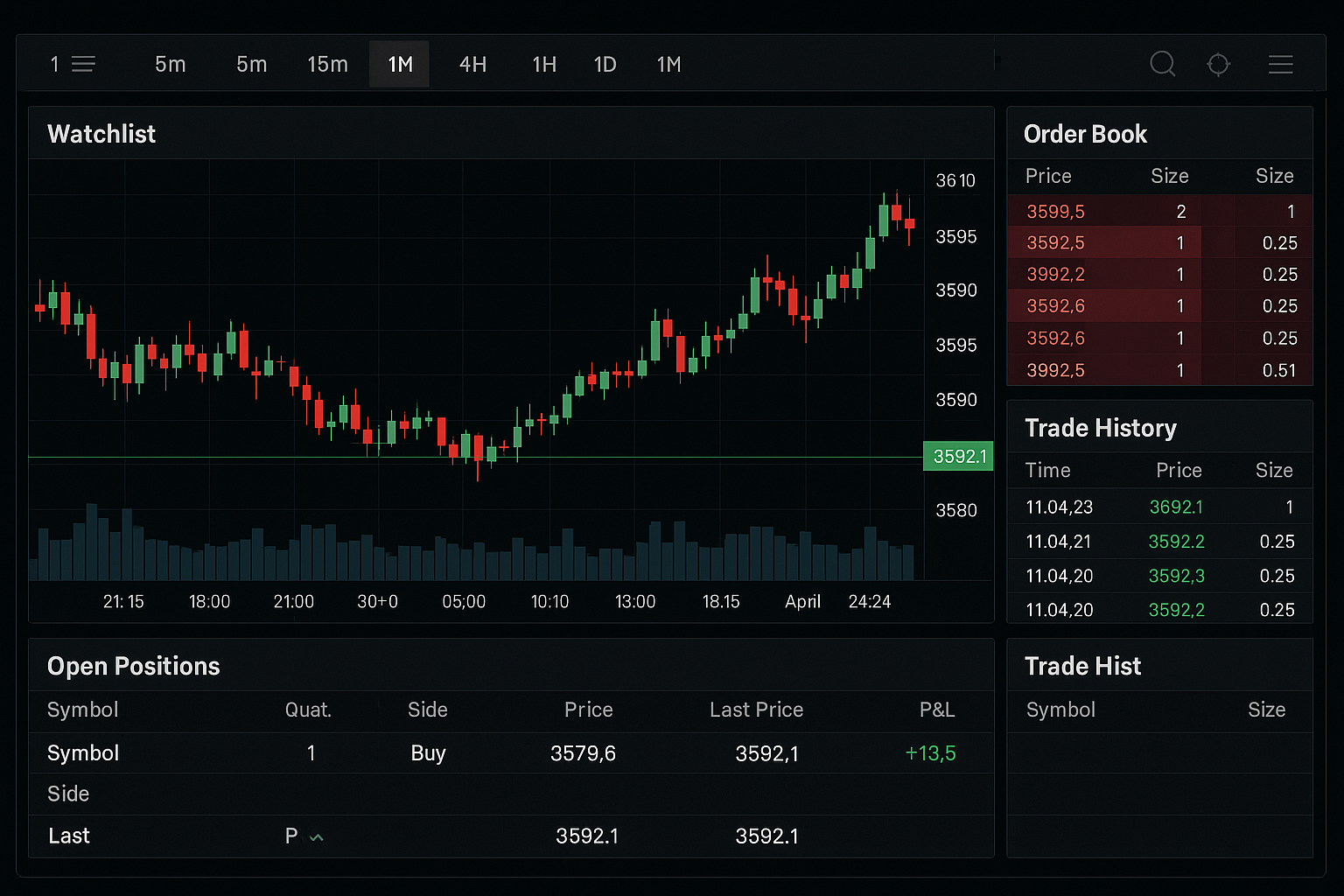The image size is (1344, 896).
Task: Click the Order Book header
Action: point(1085,133)
